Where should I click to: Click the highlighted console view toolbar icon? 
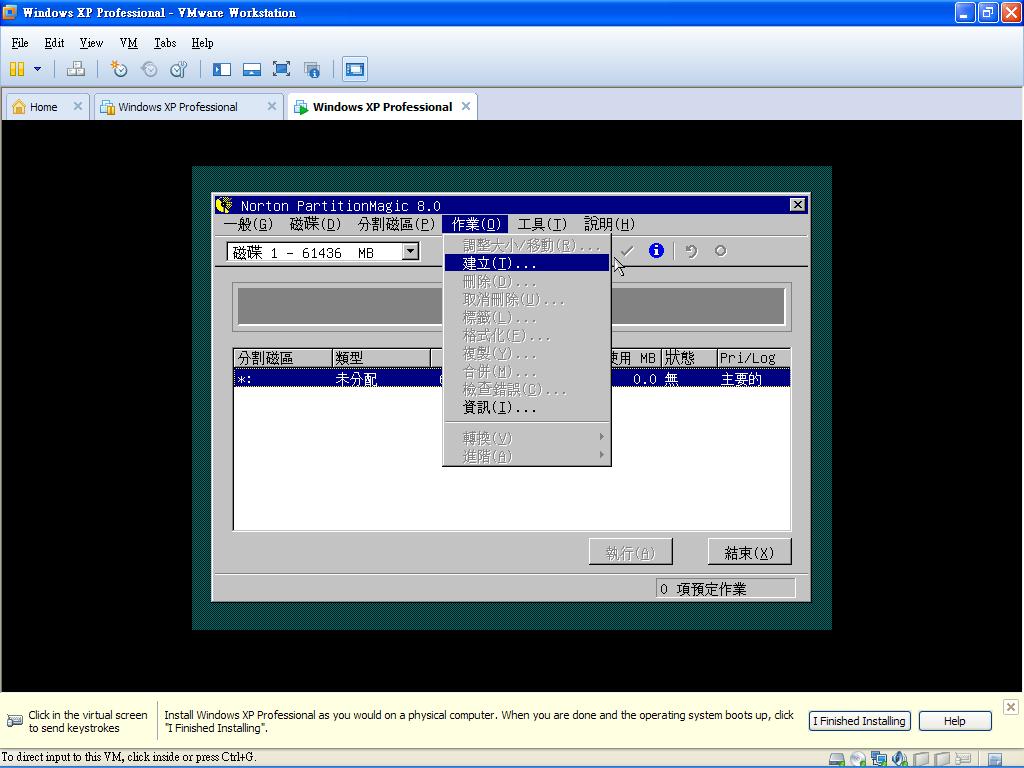[355, 69]
